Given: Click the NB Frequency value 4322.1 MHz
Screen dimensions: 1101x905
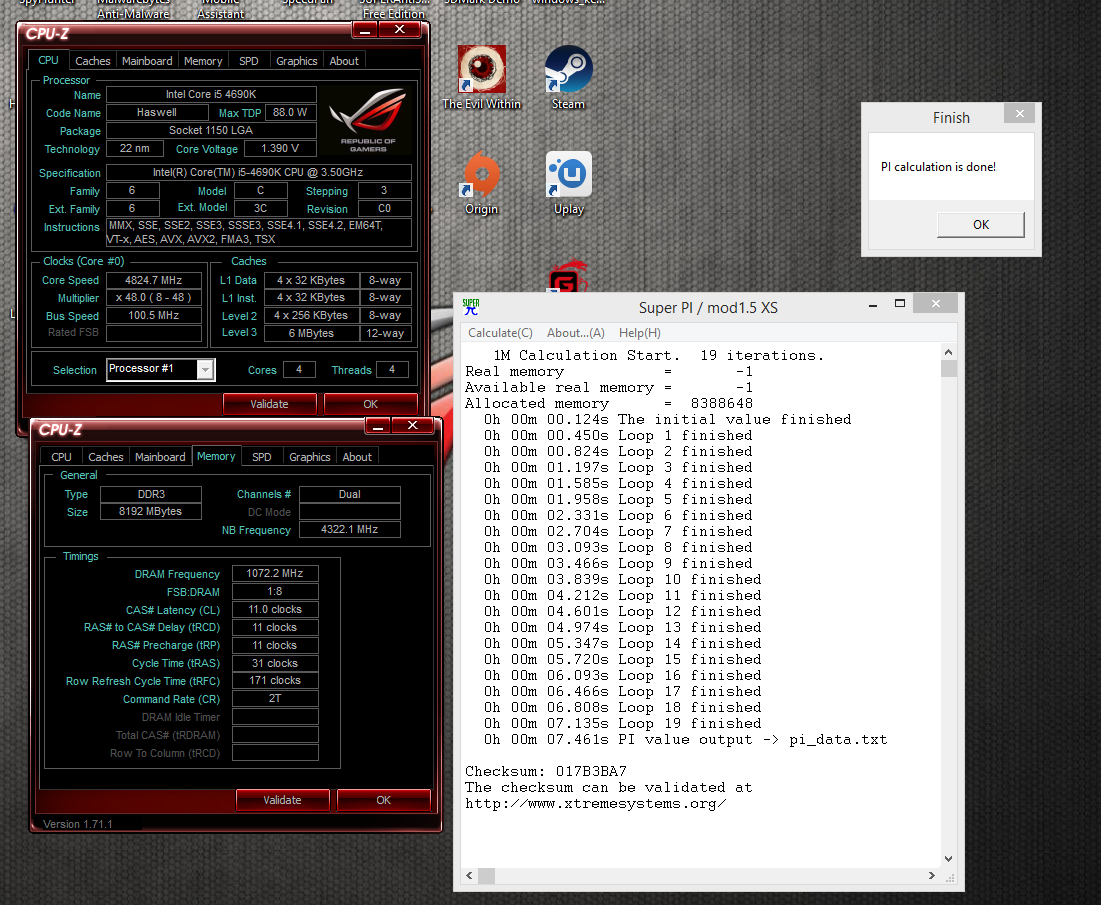Looking at the screenshot, I should [x=350, y=529].
